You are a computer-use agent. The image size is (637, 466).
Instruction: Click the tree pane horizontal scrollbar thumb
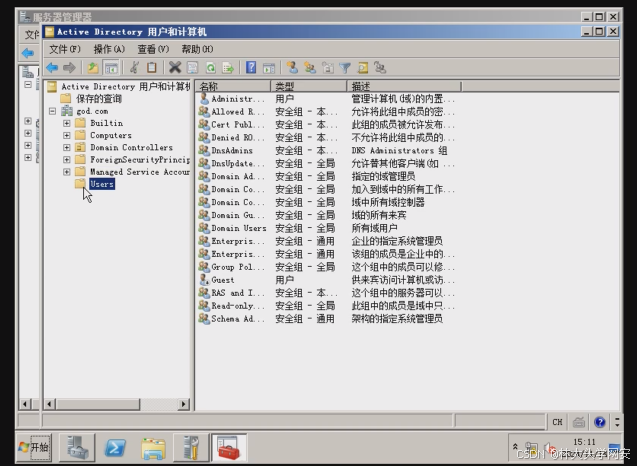click(x=98, y=404)
